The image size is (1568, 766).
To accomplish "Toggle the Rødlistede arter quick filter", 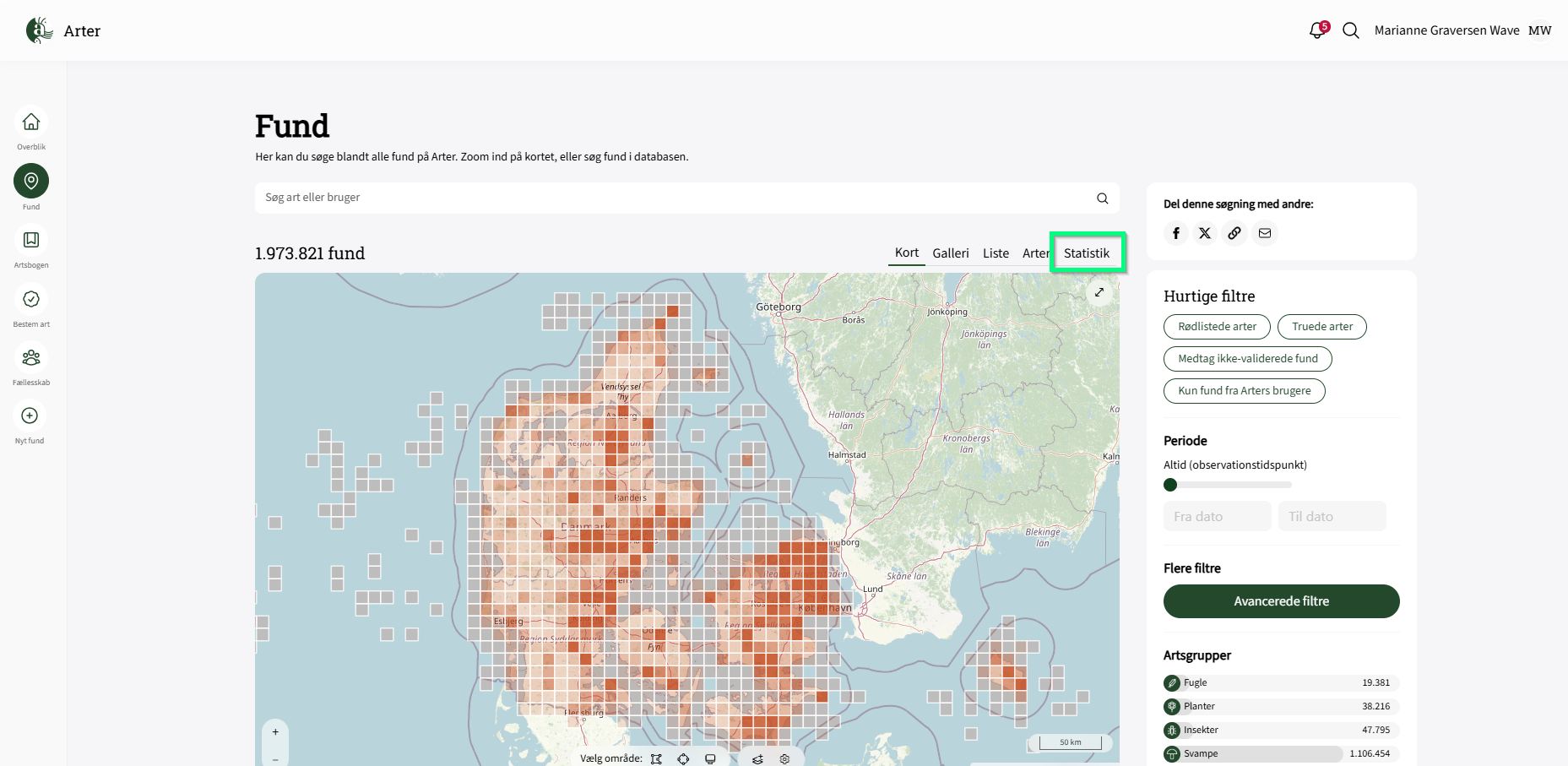I will [x=1217, y=327].
